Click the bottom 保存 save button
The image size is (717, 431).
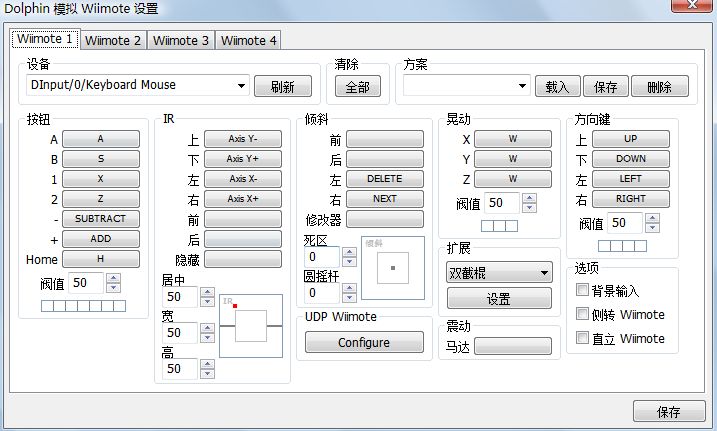(x=669, y=412)
